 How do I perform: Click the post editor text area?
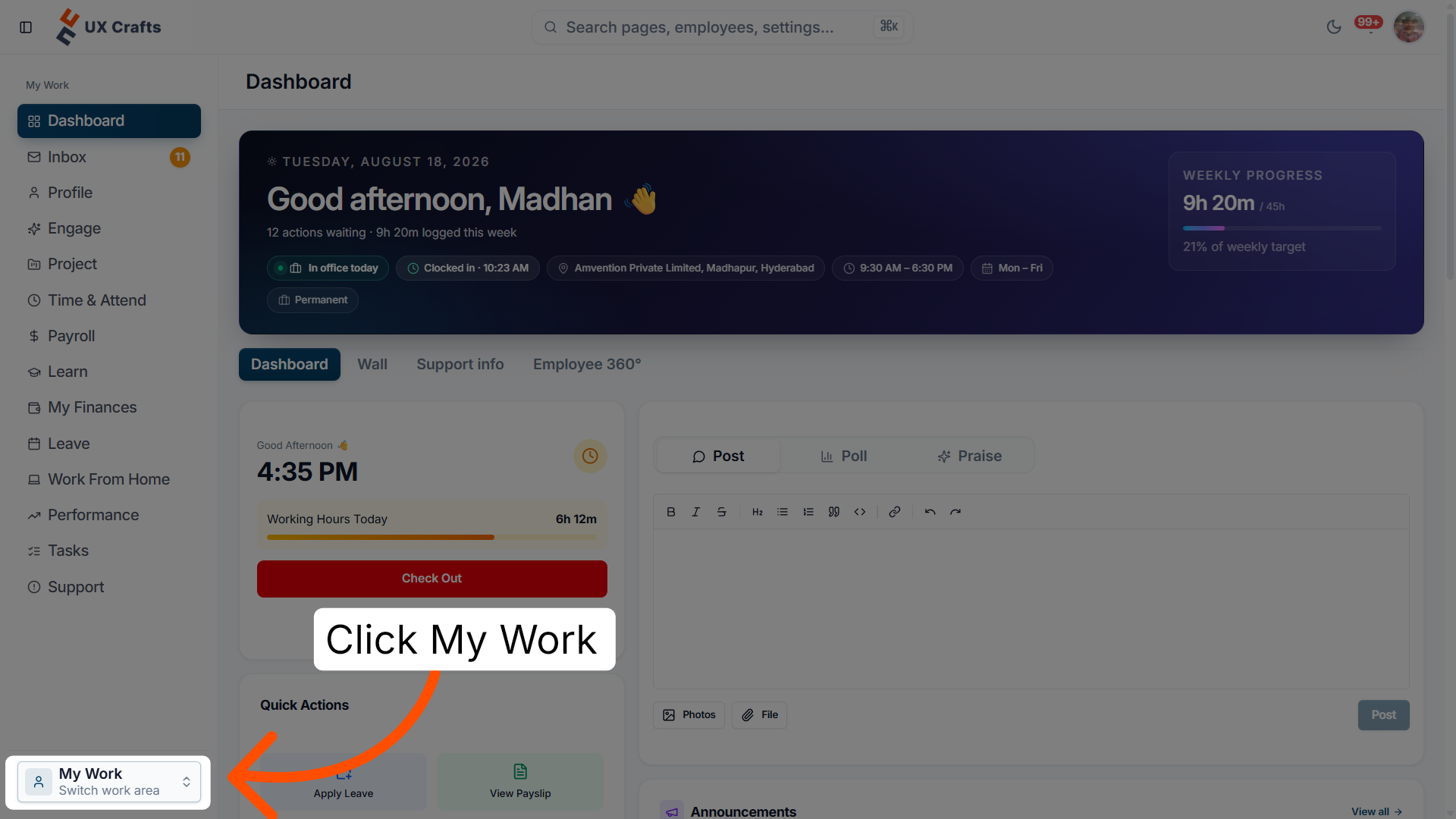pos(1031,609)
